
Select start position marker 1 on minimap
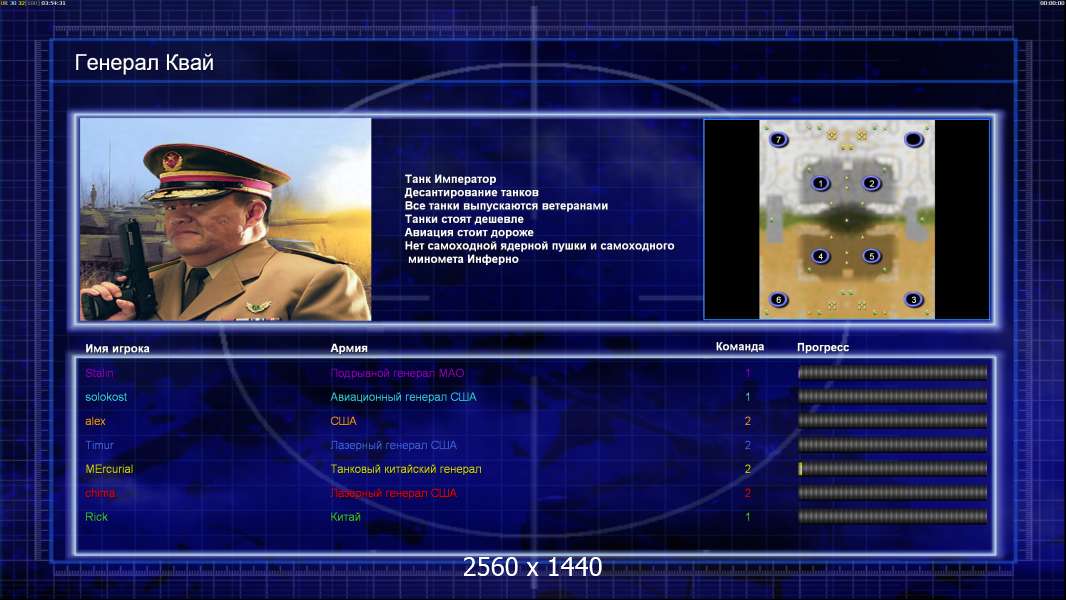(821, 183)
